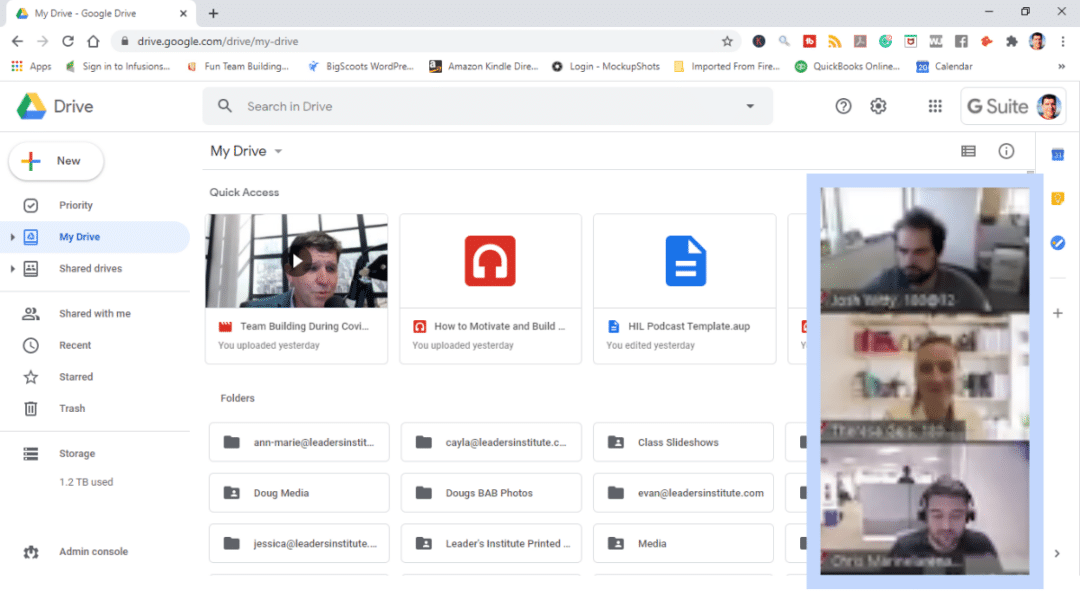Screen dimensions: 1080x599
Task: Expand the Shared drives tree arrow
Action: click(12, 269)
